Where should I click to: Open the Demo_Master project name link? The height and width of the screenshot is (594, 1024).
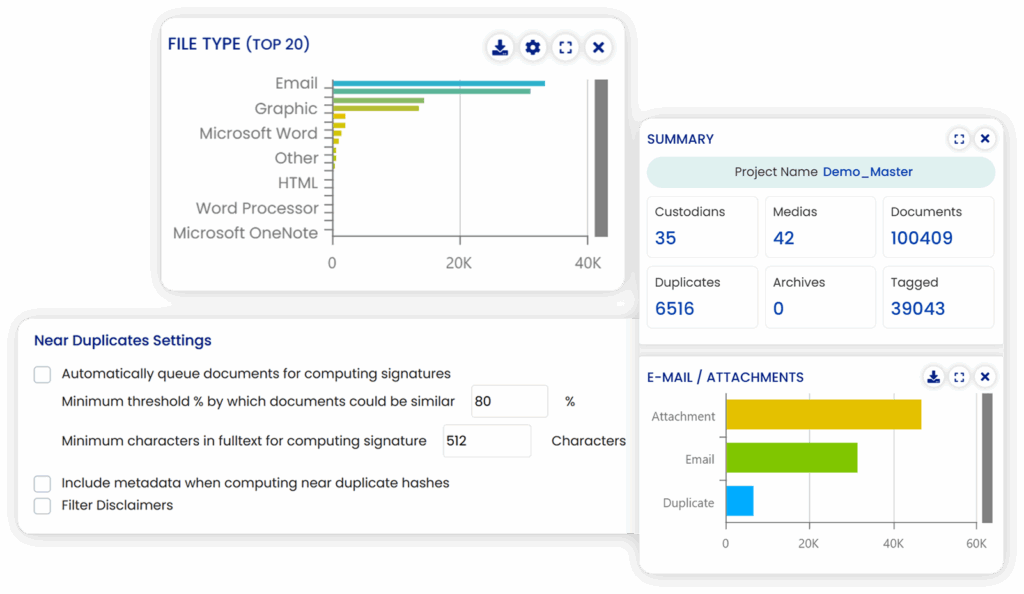[867, 172]
